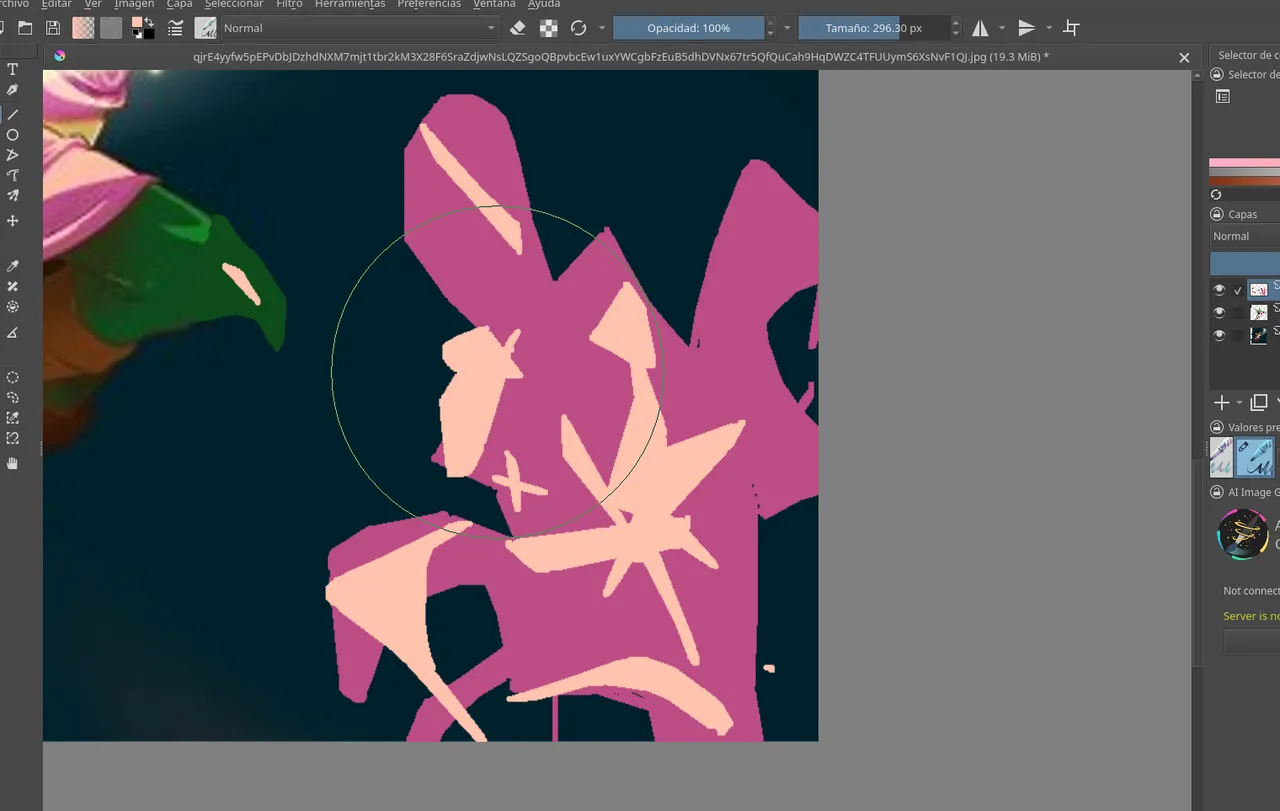This screenshot has width=1280, height=811.
Task: Toggle vertical mirror mode
Action: pyautogui.click(x=1027, y=28)
